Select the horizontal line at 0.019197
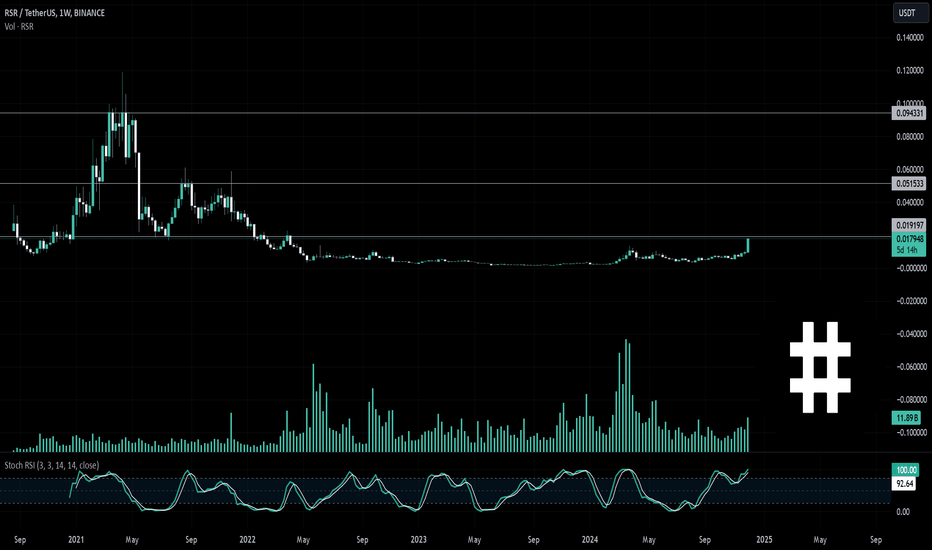Screen dimensions: 932x550 446,237
